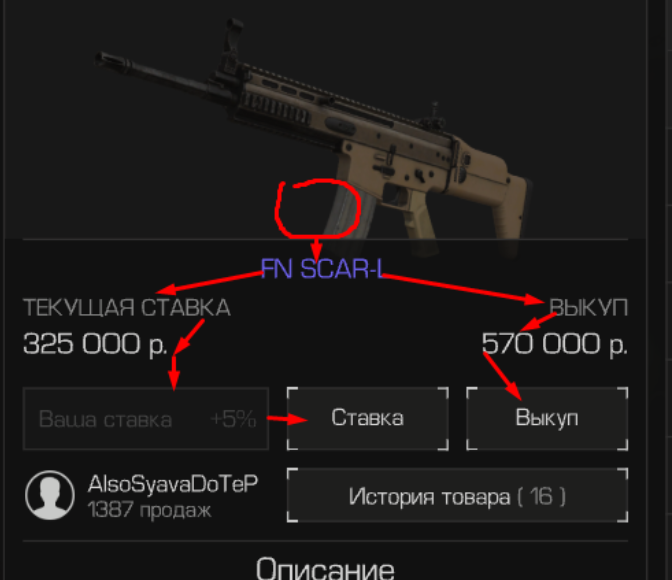Place a bid with the Ставка button
The image size is (672, 580).
368,418
